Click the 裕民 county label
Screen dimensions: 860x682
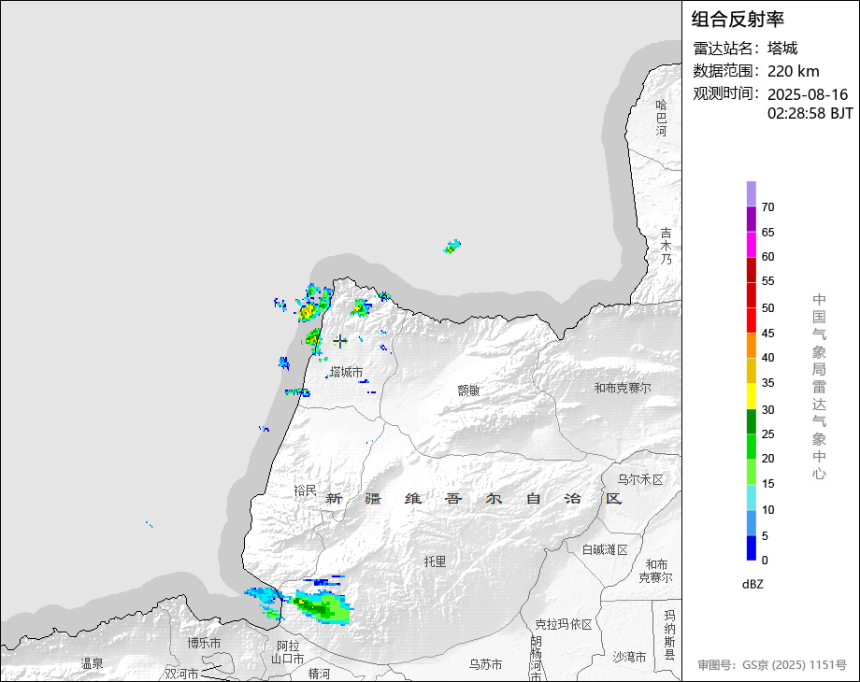tap(305, 491)
